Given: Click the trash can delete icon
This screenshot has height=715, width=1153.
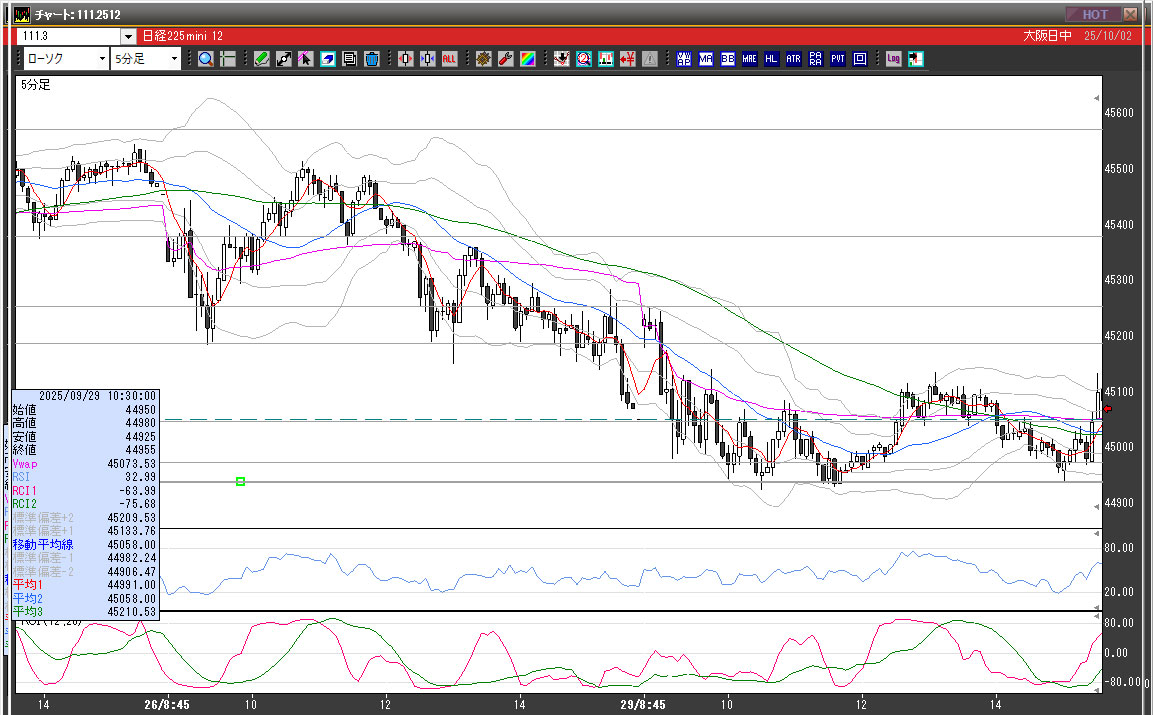Looking at the screenshot, I should pyautogui.click(x=371, y=59).
